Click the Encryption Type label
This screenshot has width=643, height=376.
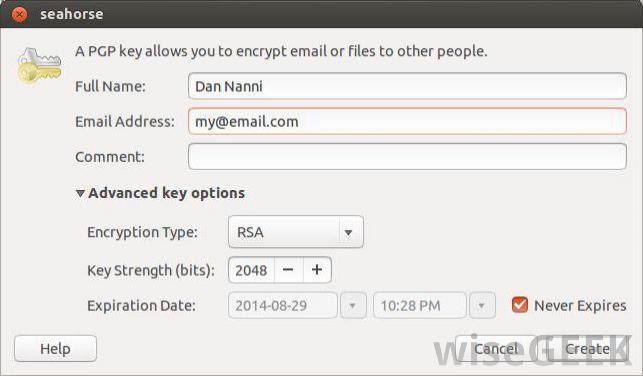pos(142,232)
